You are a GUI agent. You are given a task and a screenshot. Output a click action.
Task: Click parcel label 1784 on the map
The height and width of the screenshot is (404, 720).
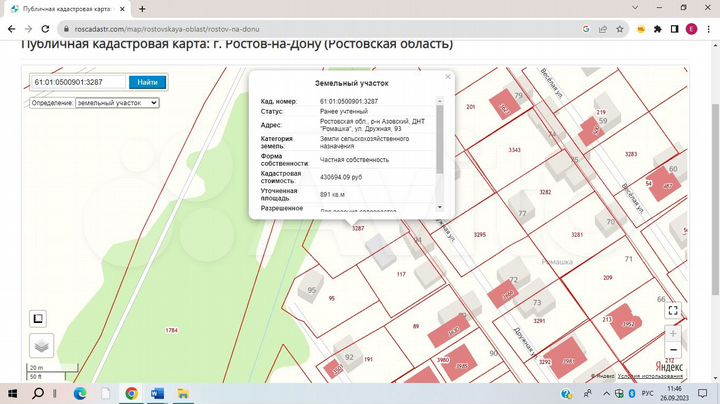[x=171, y=330]
